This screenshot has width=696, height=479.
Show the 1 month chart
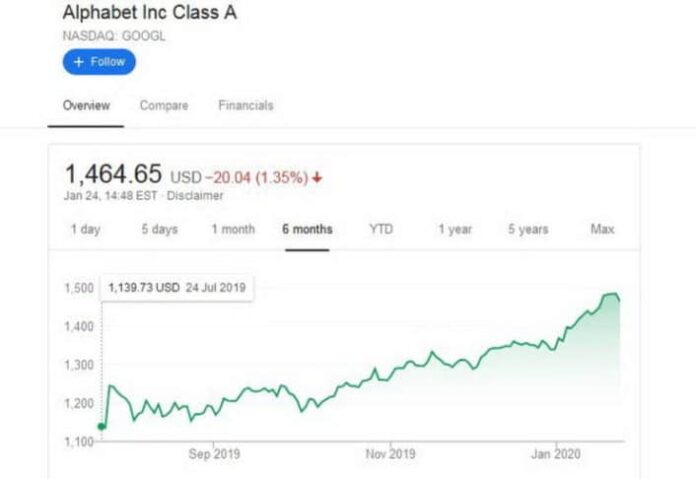tap(233, 229)
